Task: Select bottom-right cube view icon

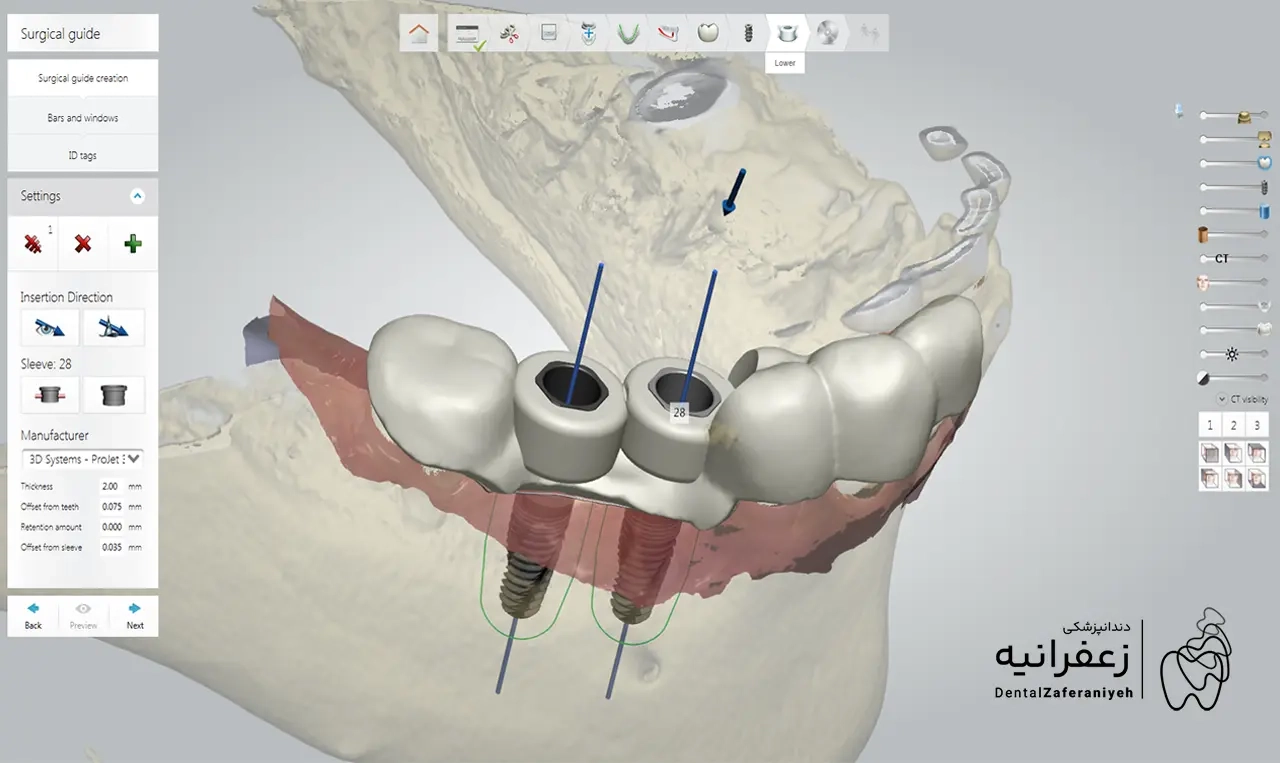Action: [1258, 478]
